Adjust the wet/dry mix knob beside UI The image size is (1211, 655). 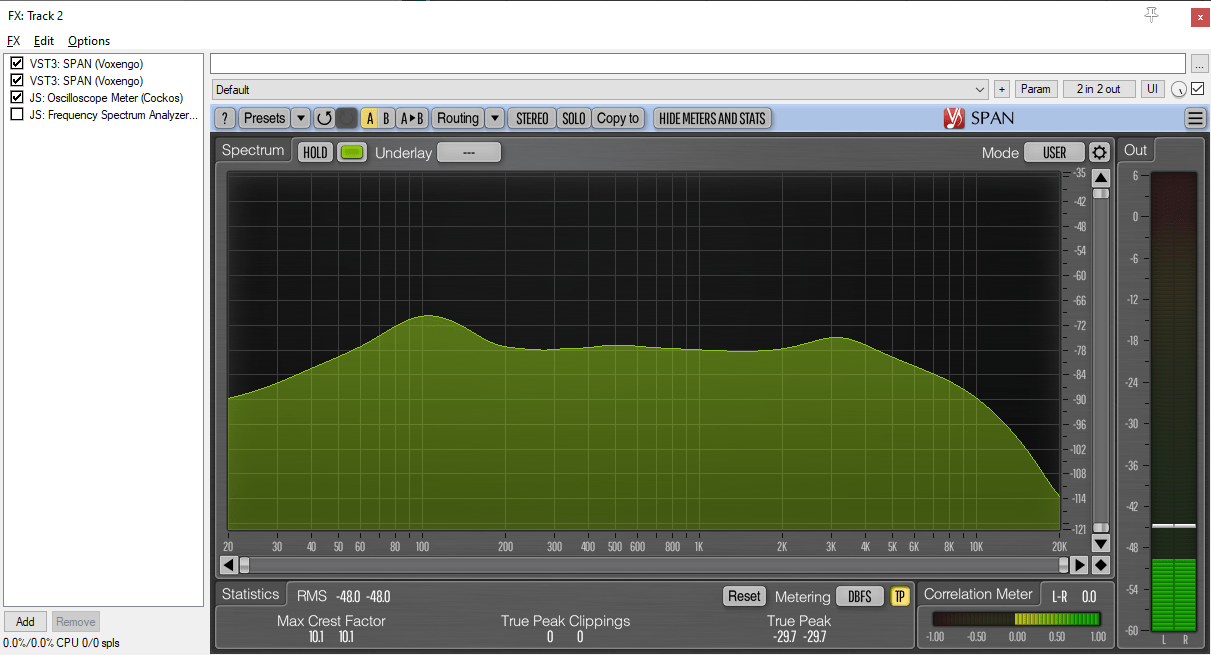coord(1179,89)
